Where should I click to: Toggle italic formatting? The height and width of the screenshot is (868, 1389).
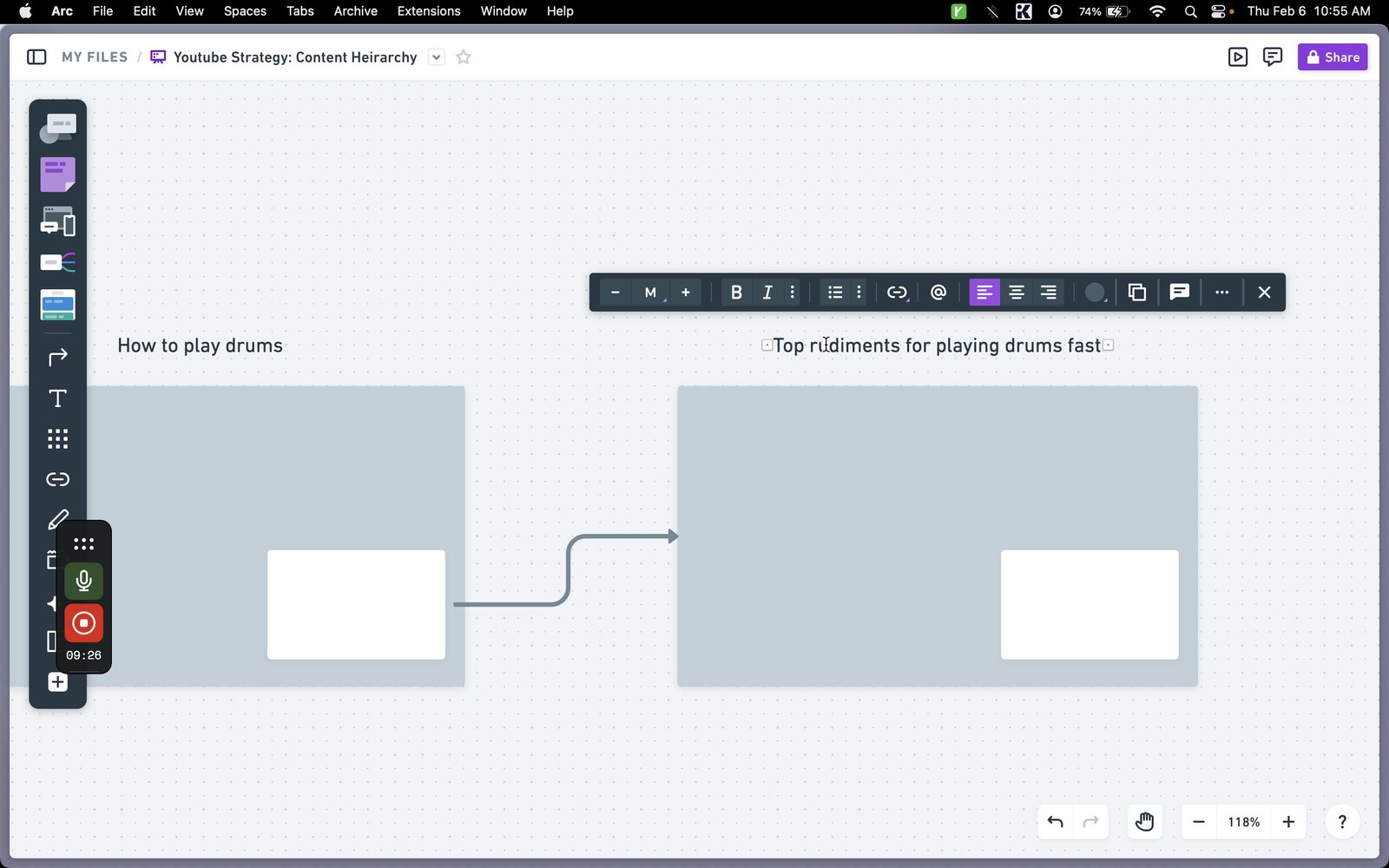767,293
